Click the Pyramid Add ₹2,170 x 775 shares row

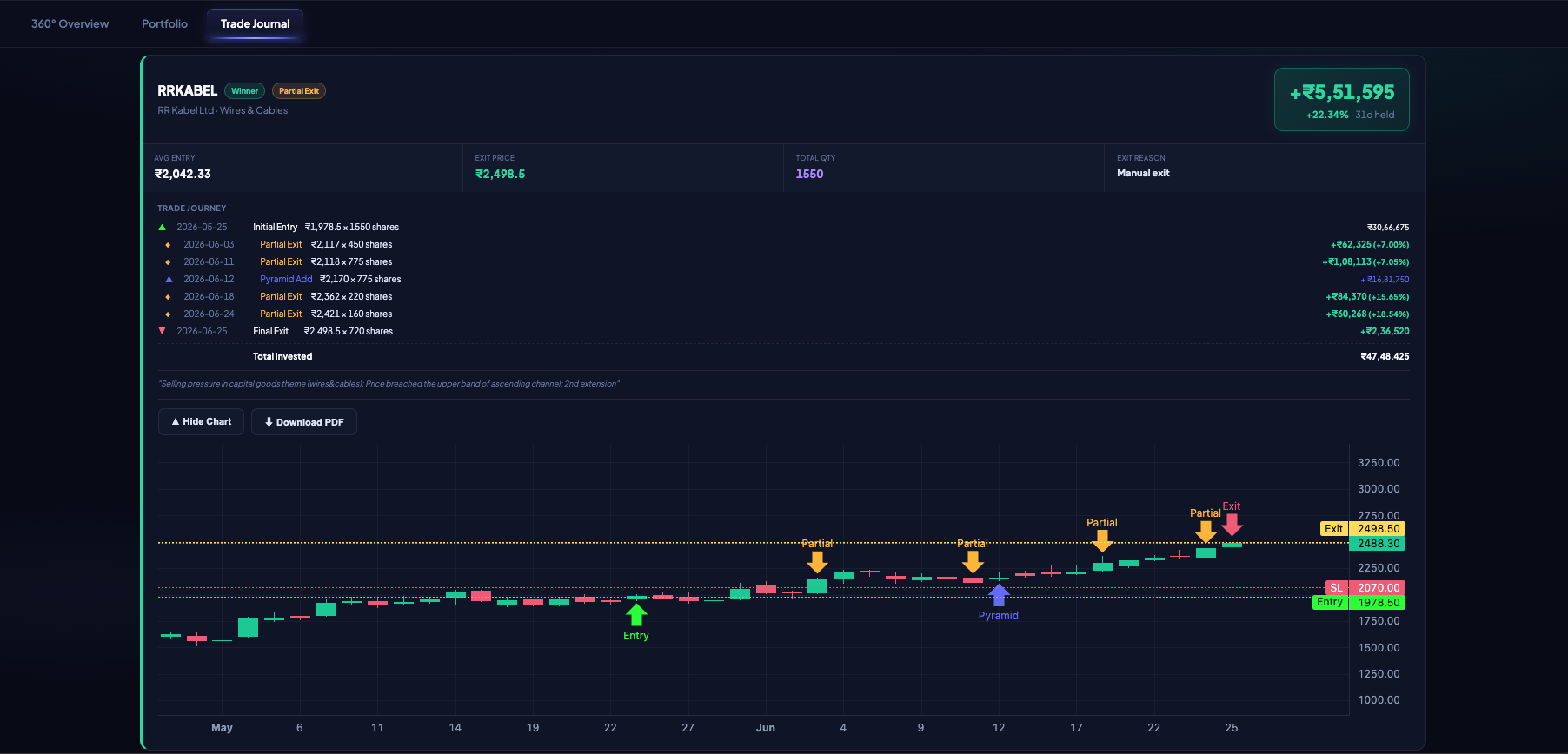[x=783, y=279]
